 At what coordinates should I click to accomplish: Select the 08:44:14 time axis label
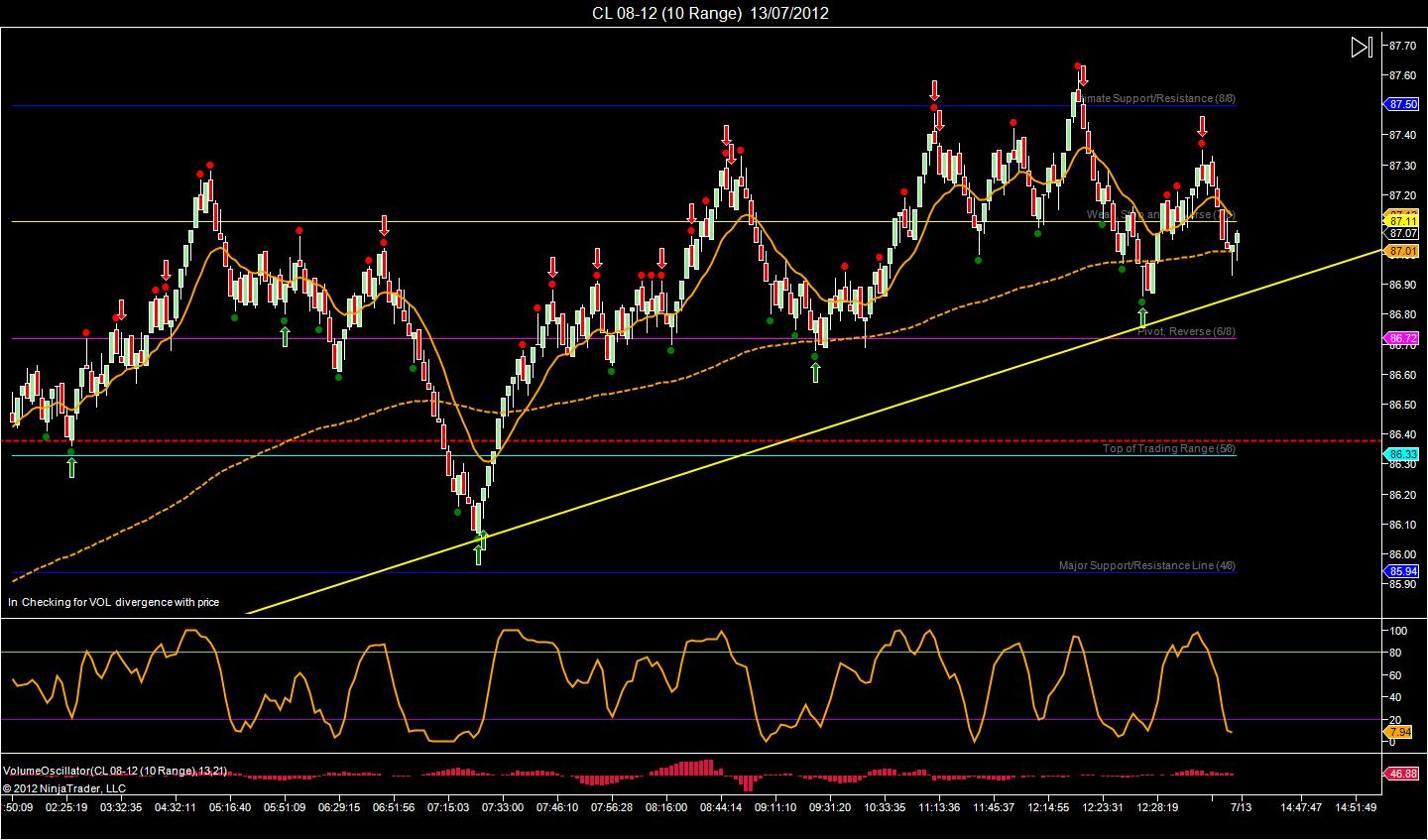[721, 807]
